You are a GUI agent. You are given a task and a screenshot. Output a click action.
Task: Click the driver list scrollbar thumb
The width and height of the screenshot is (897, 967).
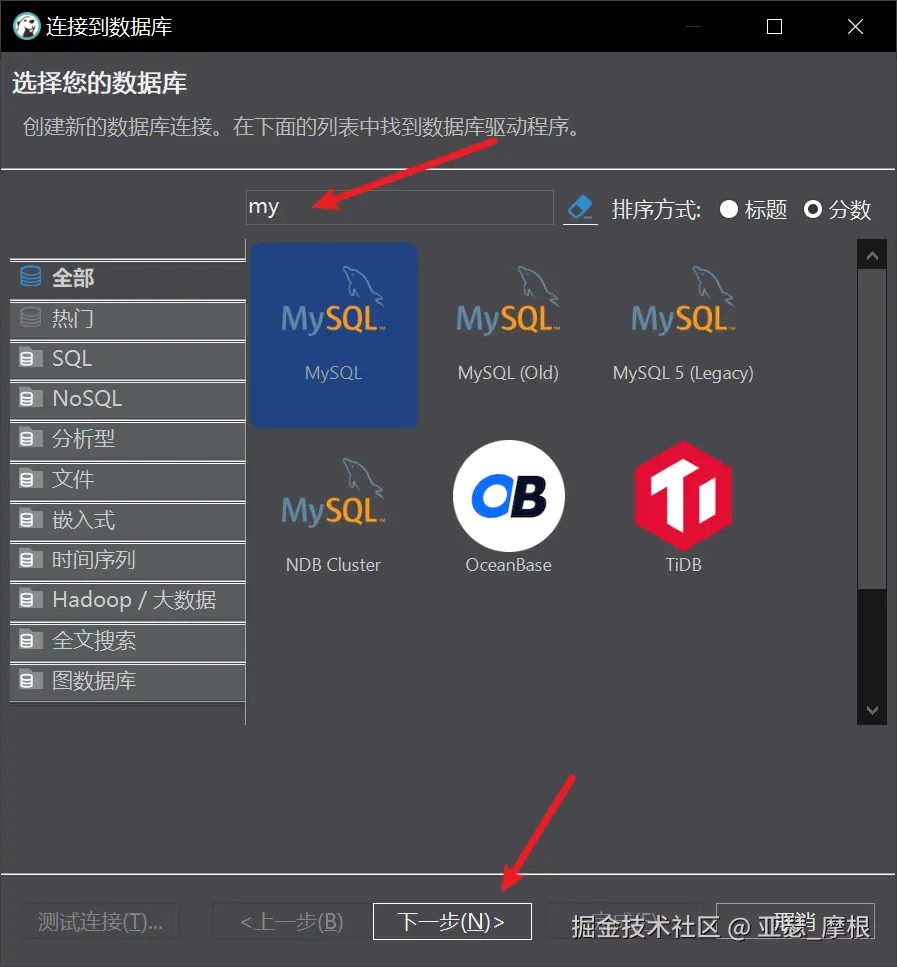click(x=872, y=429)
